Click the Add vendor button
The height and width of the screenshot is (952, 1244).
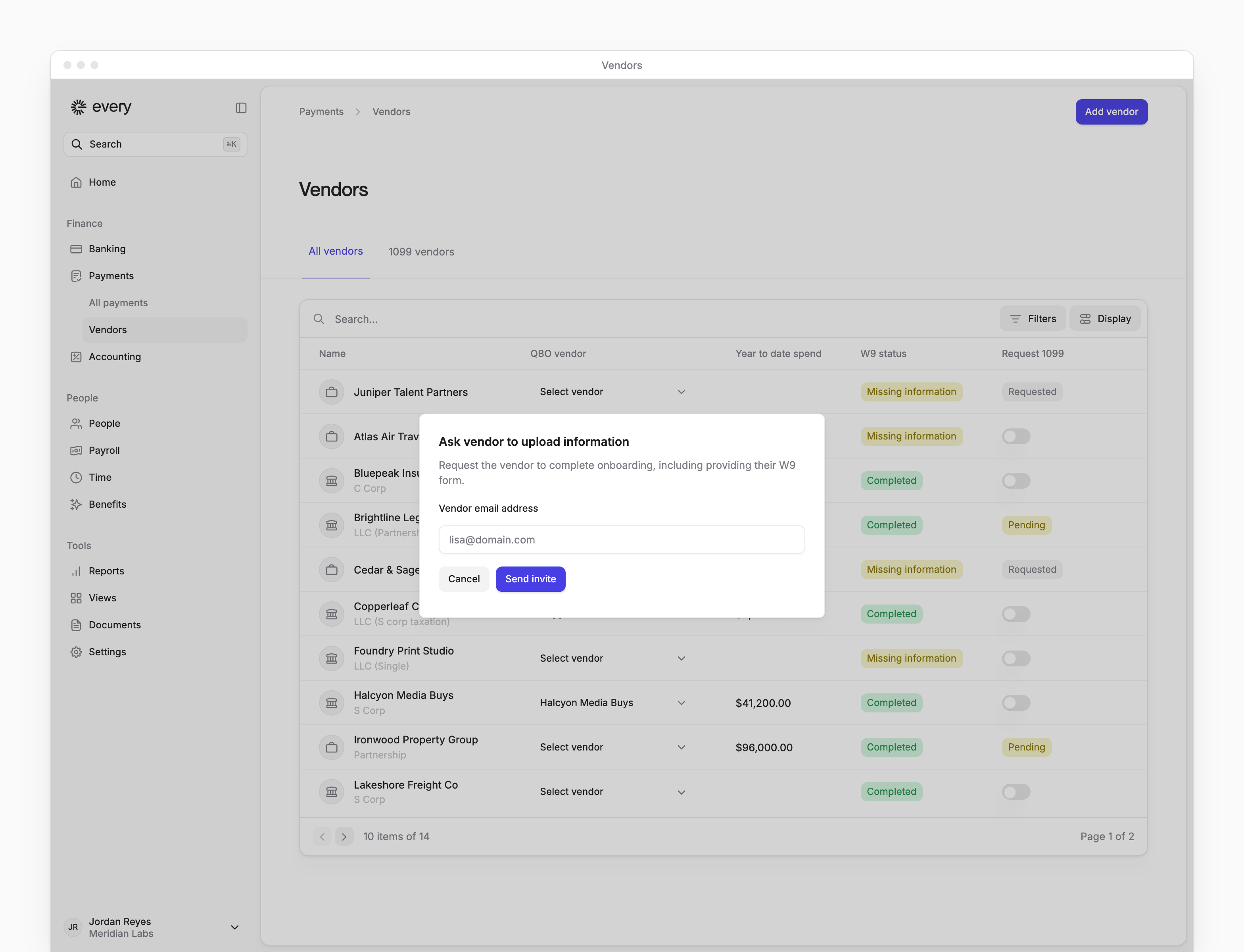click(x=1112, y=111)
